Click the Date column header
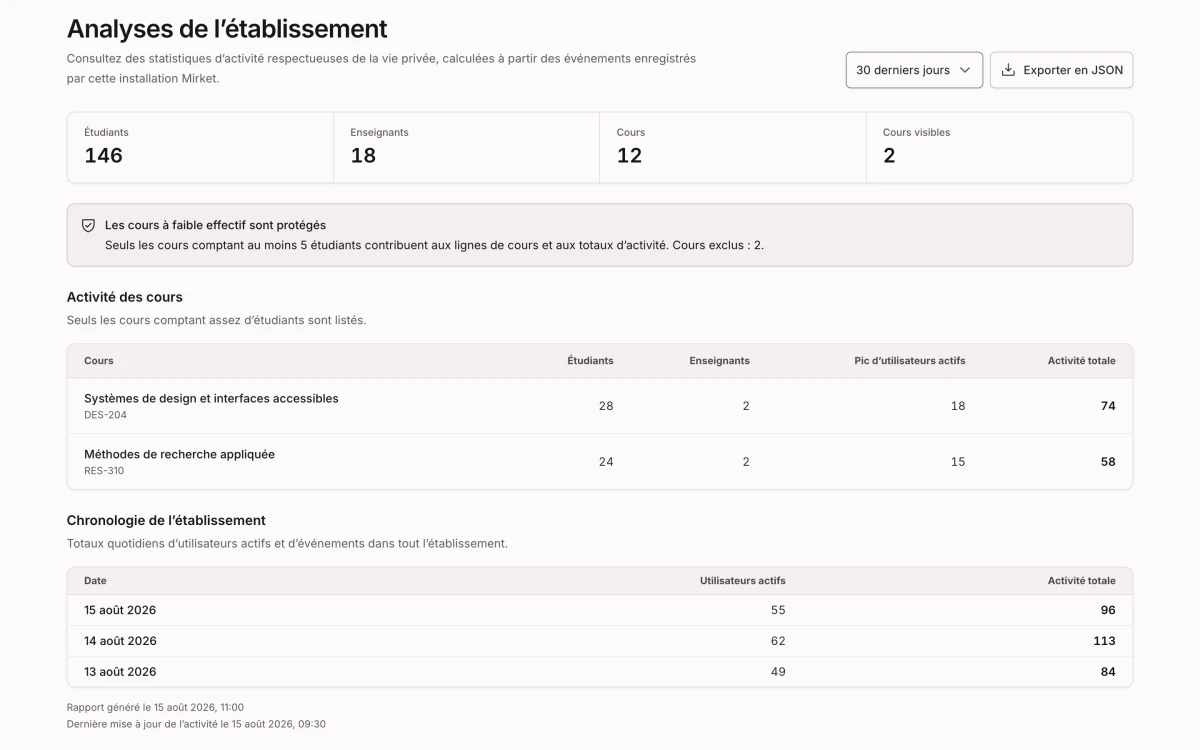The height and width of the screenshot is (750, 1200). (x=95, y=581)
